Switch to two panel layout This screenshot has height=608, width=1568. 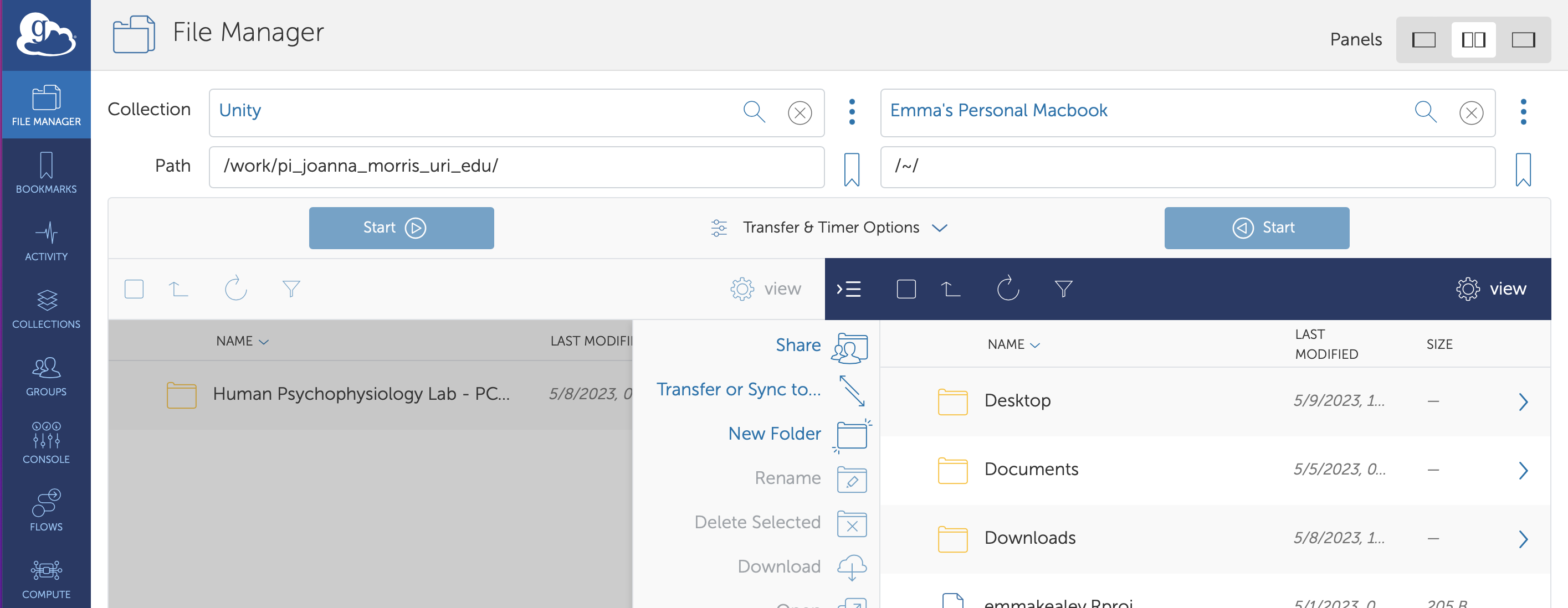pyautogui.click(x=1474, y=40)
